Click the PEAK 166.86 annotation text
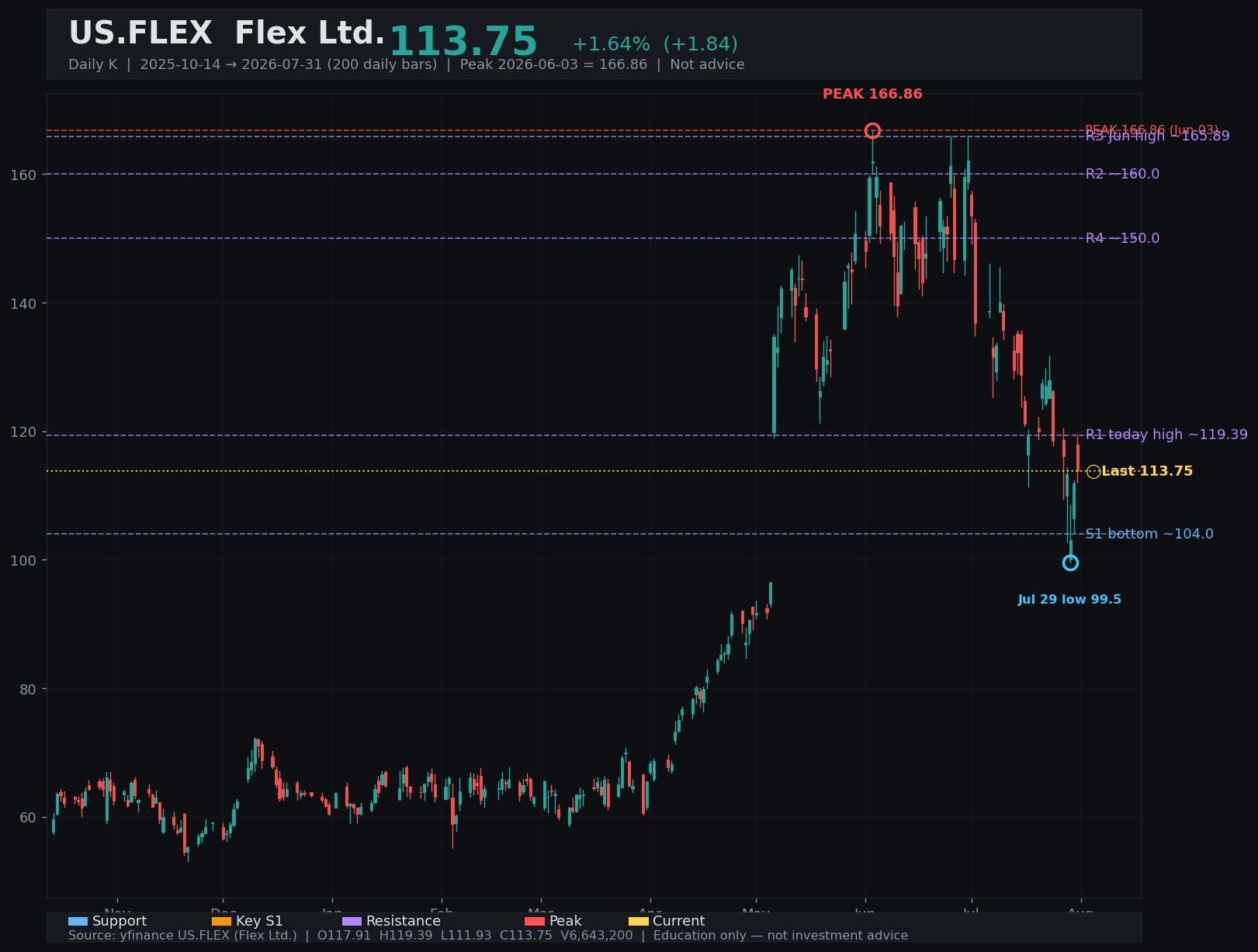The height and width of the screenshot is (952, 1258). pyautogui.click(x=872, y=94)
